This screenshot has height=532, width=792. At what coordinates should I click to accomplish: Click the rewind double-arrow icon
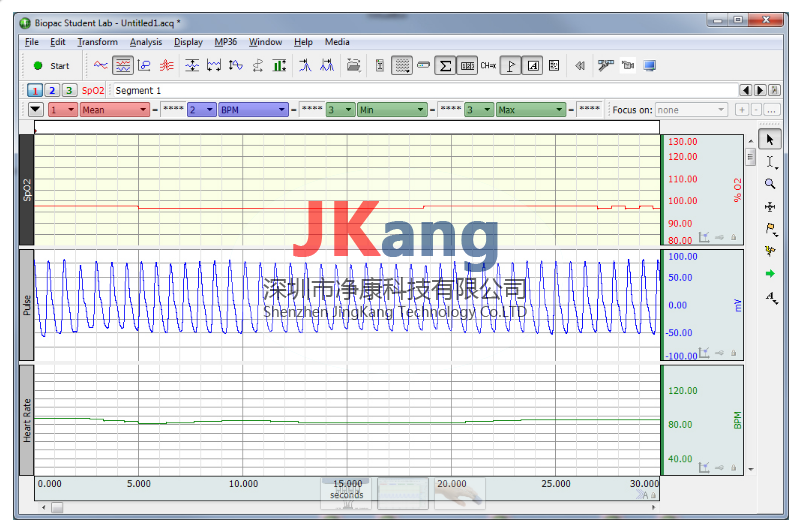click(x=580, y=65)
